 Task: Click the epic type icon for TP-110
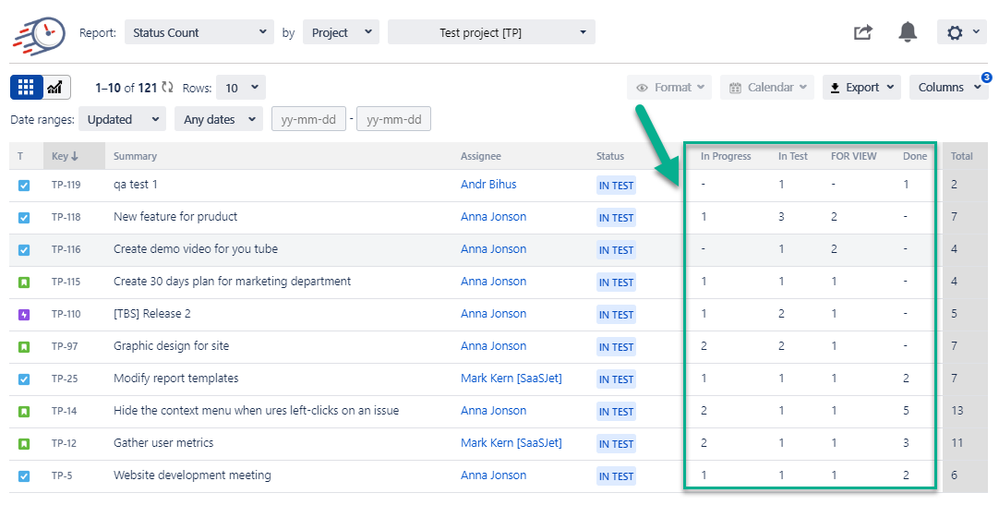click(x=24, y=314)
